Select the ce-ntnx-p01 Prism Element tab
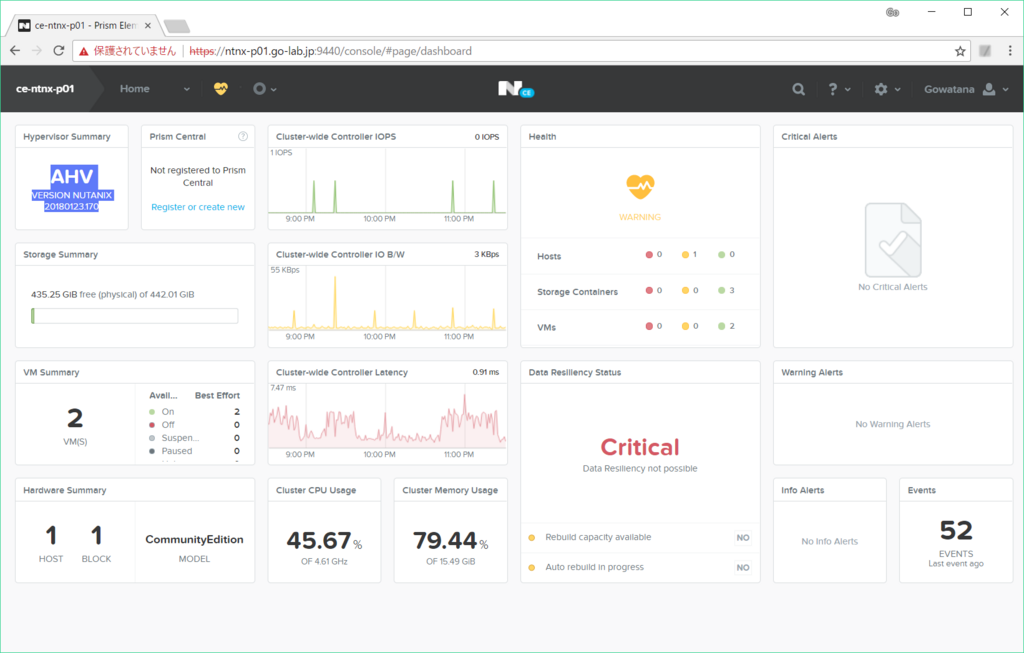This screenshot has width=1024, height=653. pos(86,25)
